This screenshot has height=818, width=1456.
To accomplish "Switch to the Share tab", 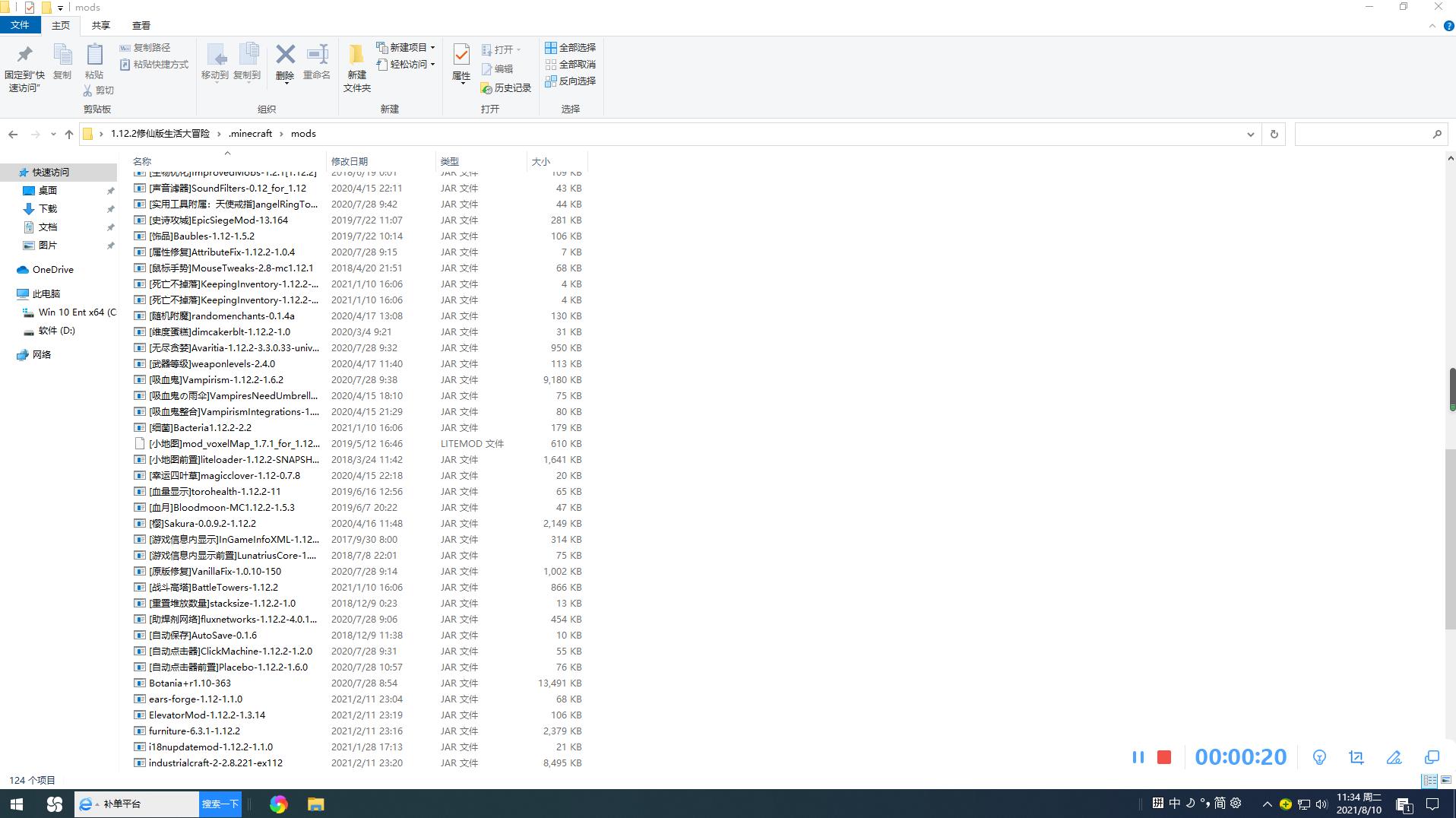I will [100, 25].
